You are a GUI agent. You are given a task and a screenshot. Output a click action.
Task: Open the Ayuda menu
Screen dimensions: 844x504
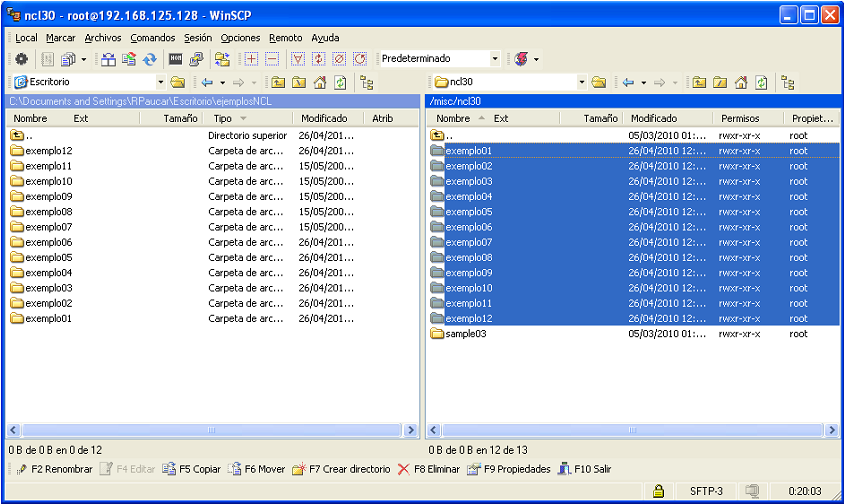tap(325, 38)
